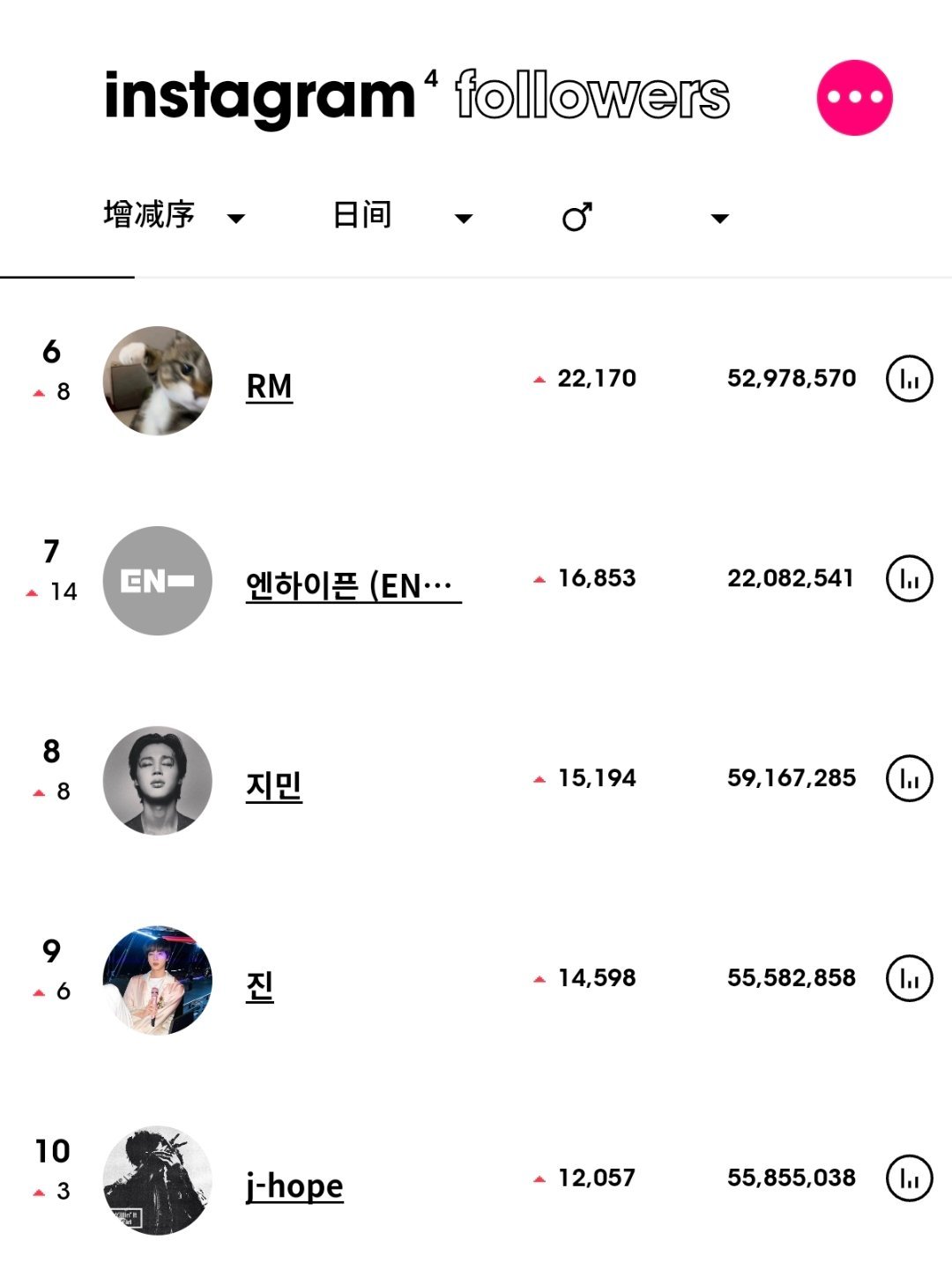952x1285 pixels.
Task: View the stats chart icon for 진
Action: click(x=909, y=978)
